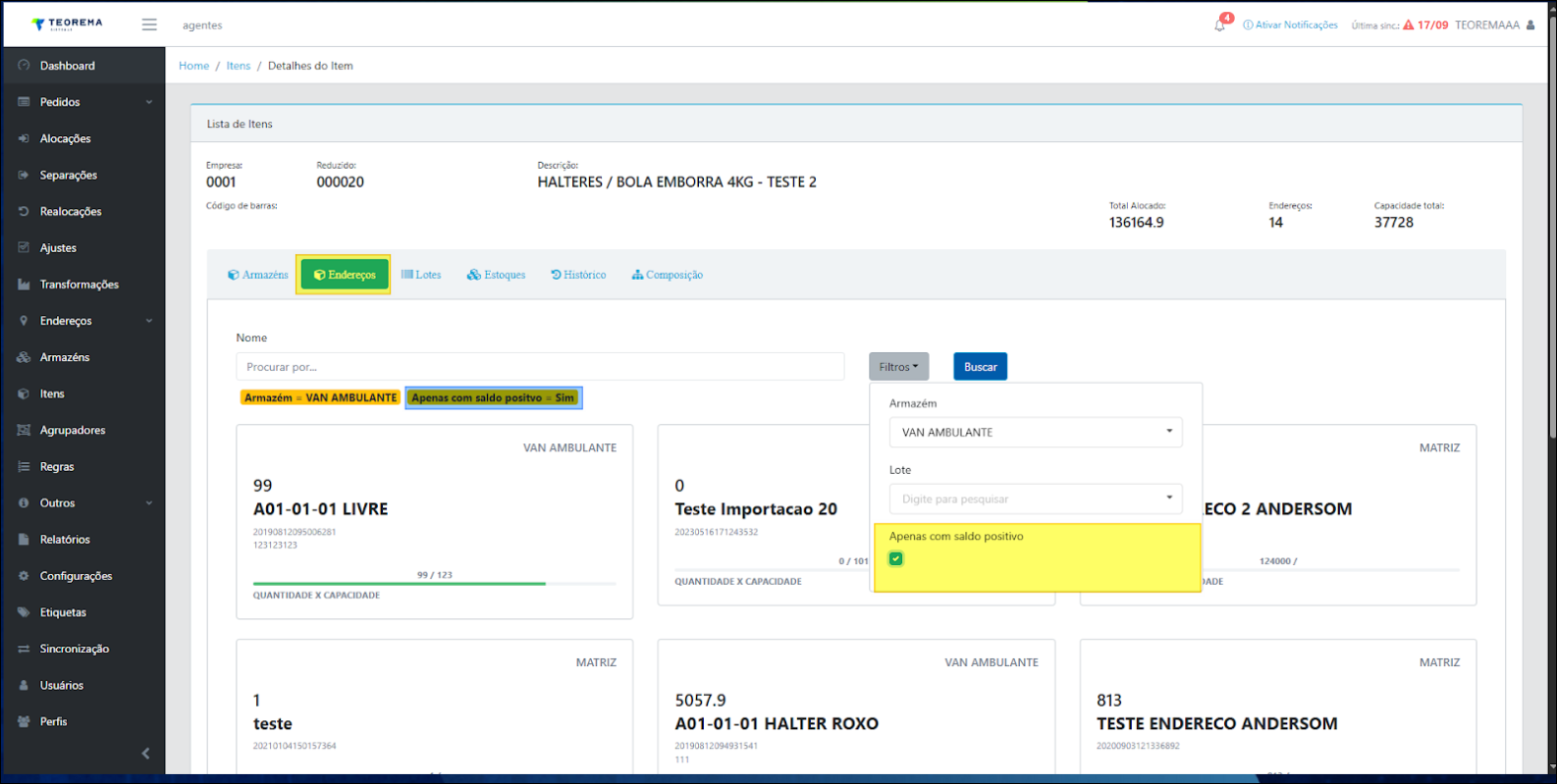
Task: Click the Nome search input field
Action: pyautogui.click(x=540, y=367)
